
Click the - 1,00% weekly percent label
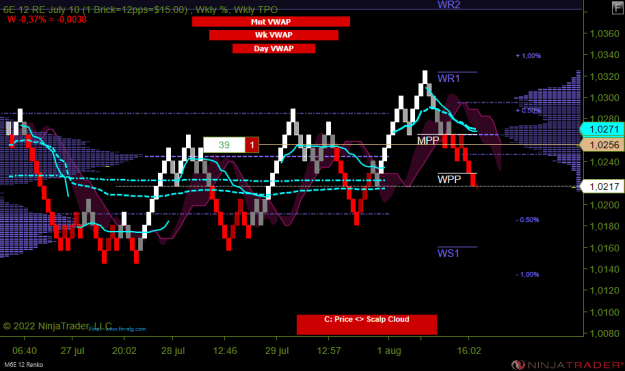pyautogui.click(x=527, y=275)
